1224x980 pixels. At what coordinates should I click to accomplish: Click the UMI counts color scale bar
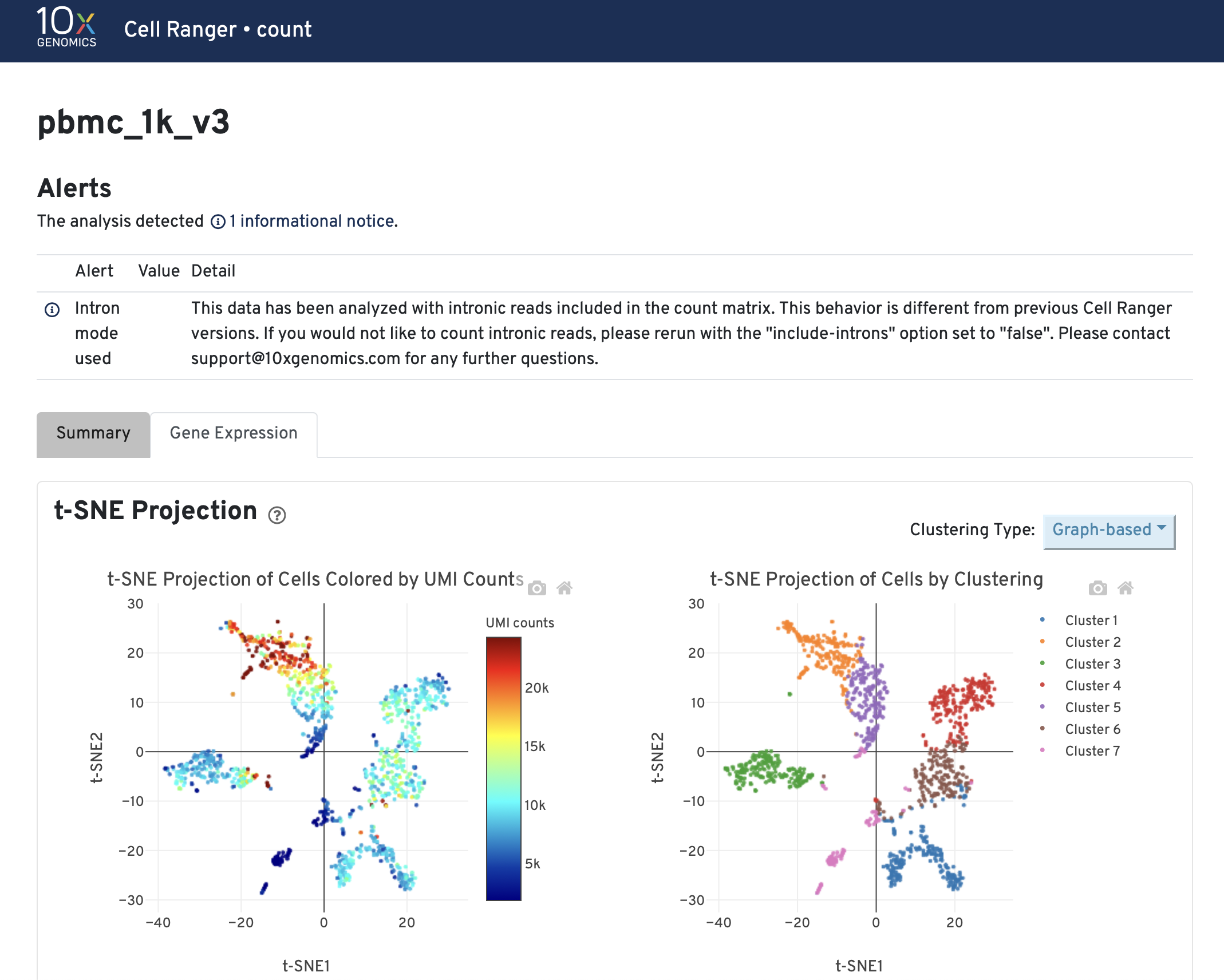click(x=504, y=769)
